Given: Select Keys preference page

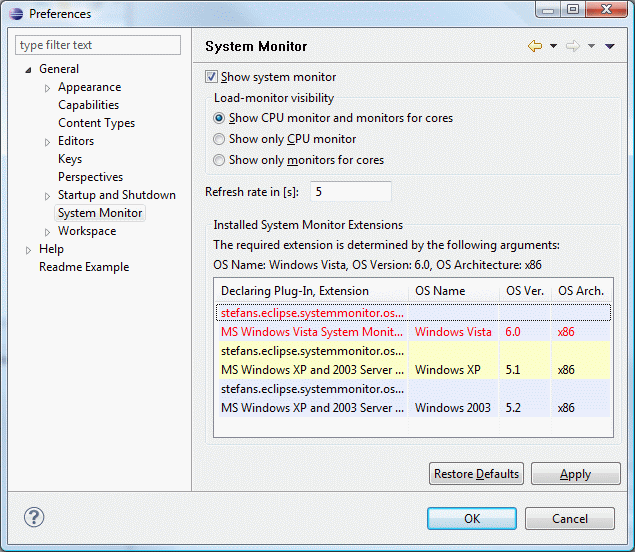Looking at the screenshot, I should [x=70, y=159].
